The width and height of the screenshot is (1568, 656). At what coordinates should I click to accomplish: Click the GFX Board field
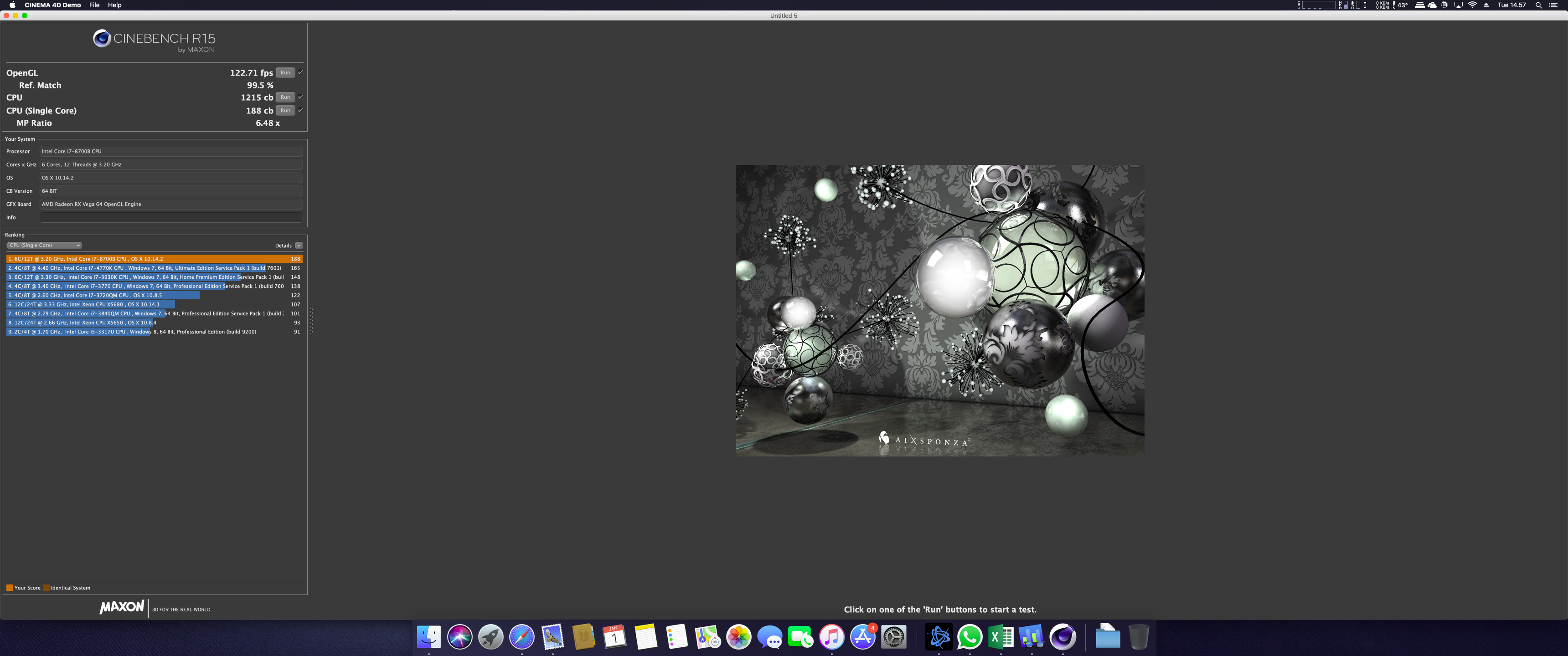tap(171, 204)
